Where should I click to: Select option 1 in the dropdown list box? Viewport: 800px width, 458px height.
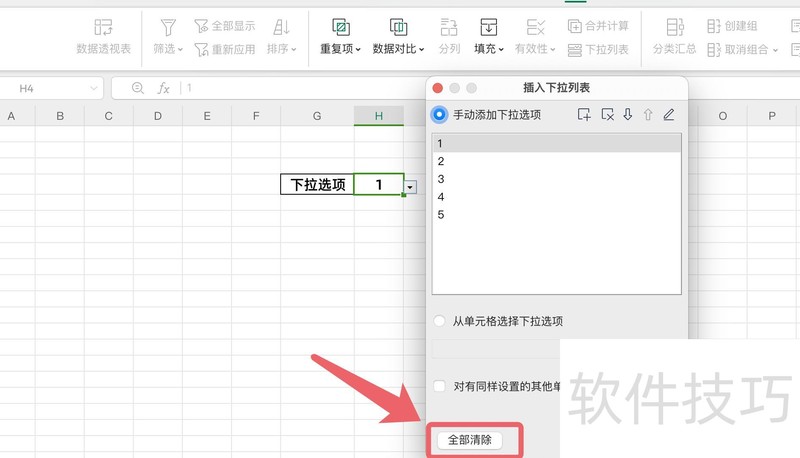[x=557, y=143]
